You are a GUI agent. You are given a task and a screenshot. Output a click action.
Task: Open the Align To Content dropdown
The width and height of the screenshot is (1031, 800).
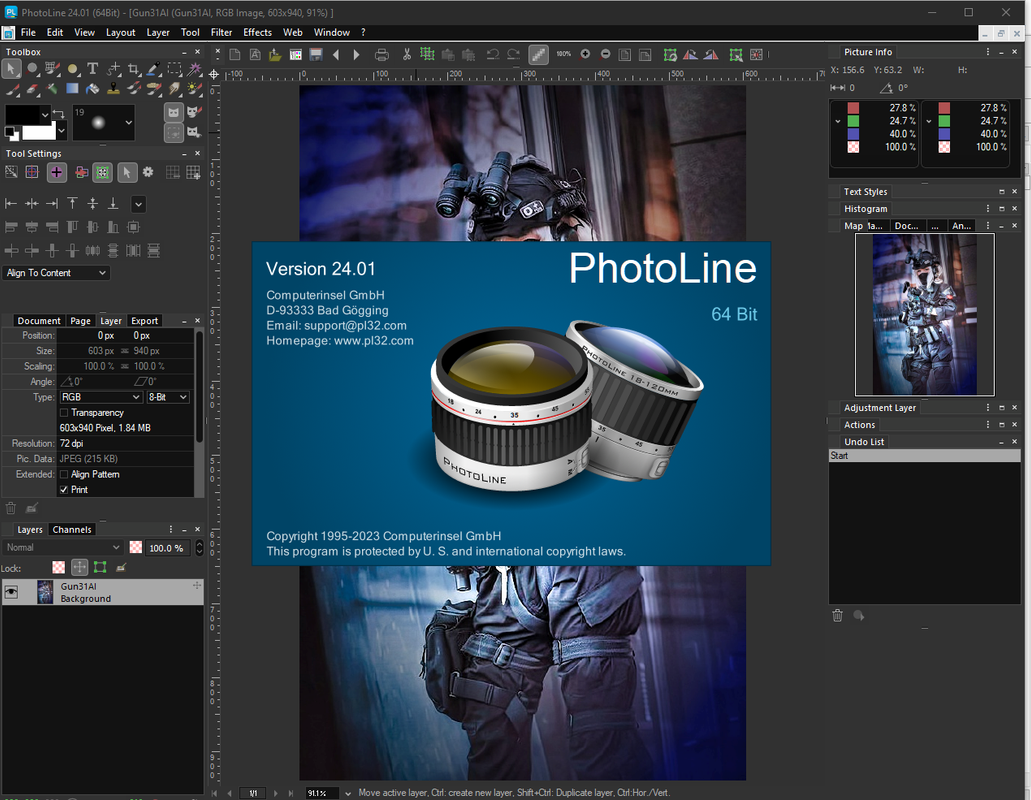56,273
